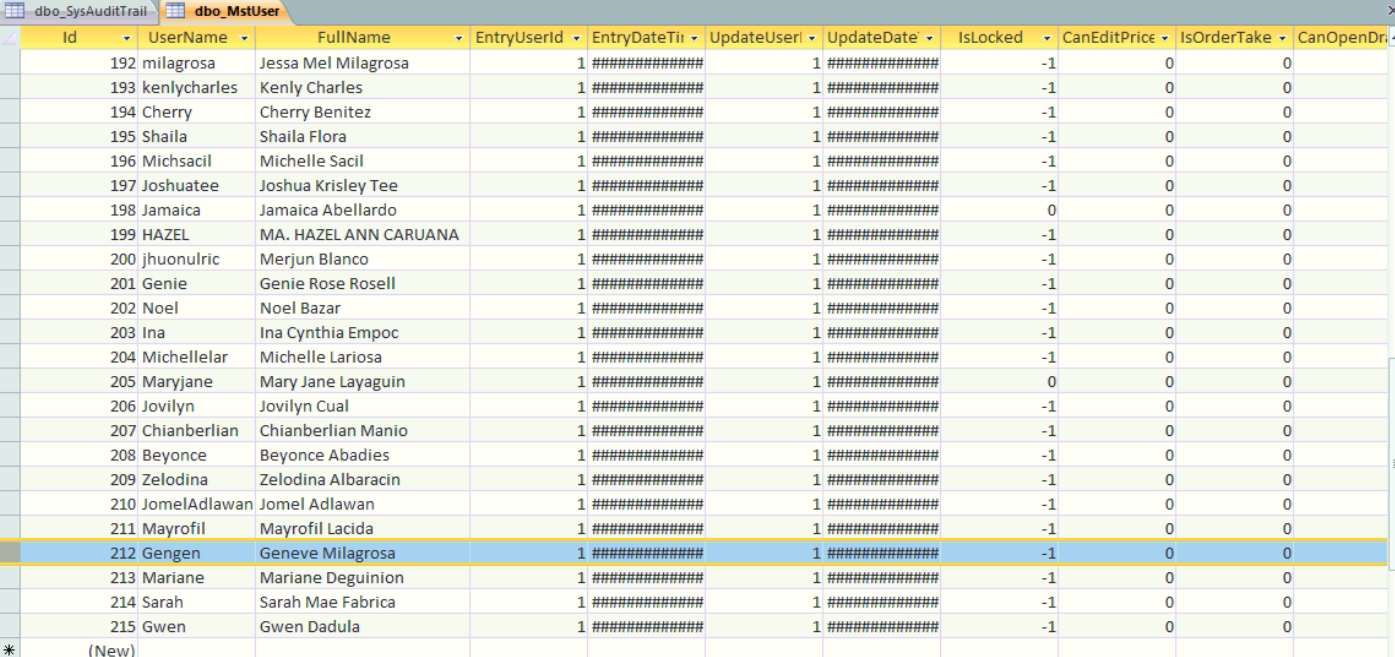Click the row selector for Gengen record

[x=10, y=553]
